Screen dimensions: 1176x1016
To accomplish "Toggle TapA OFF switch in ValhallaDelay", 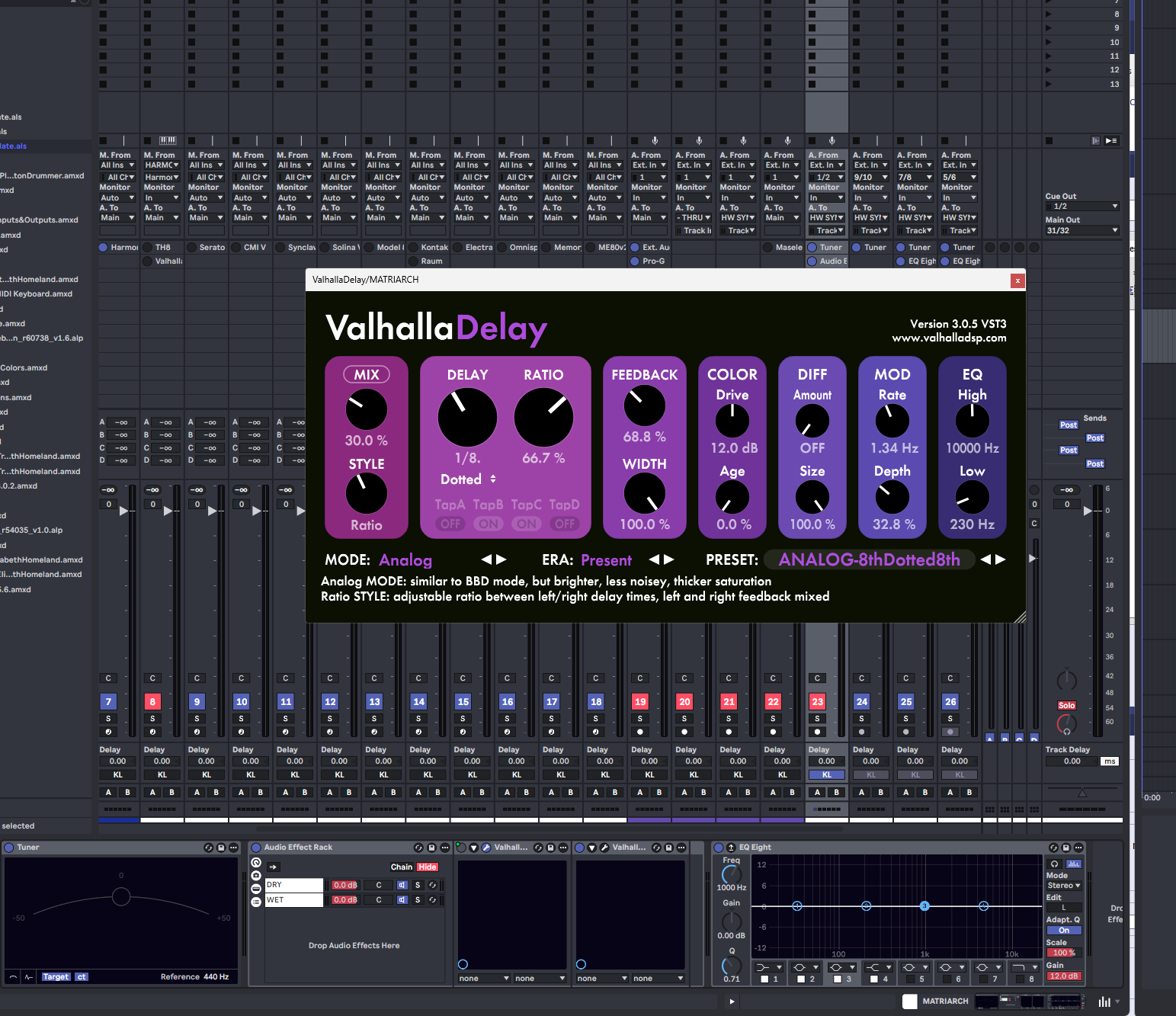I will (x=450, y=524).
